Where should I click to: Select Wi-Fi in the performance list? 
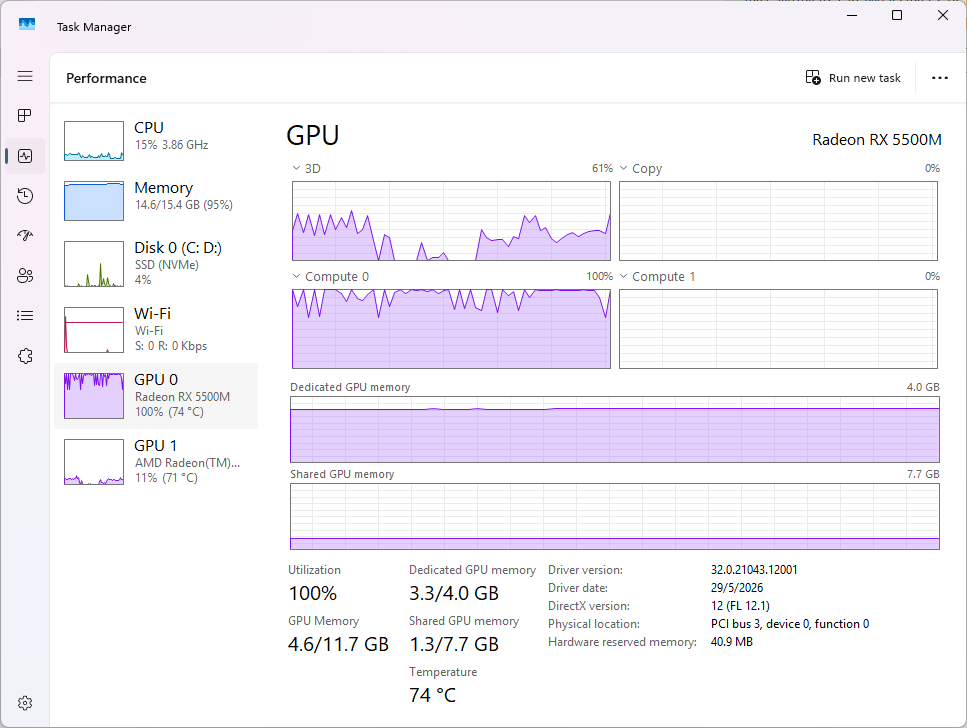coord(156,329)
